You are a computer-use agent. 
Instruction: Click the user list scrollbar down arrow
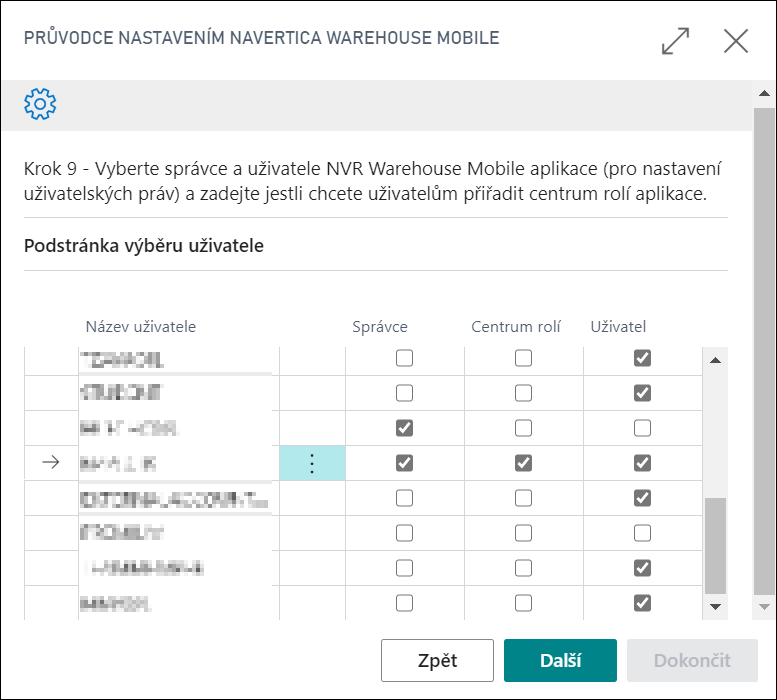coord(715,607)
